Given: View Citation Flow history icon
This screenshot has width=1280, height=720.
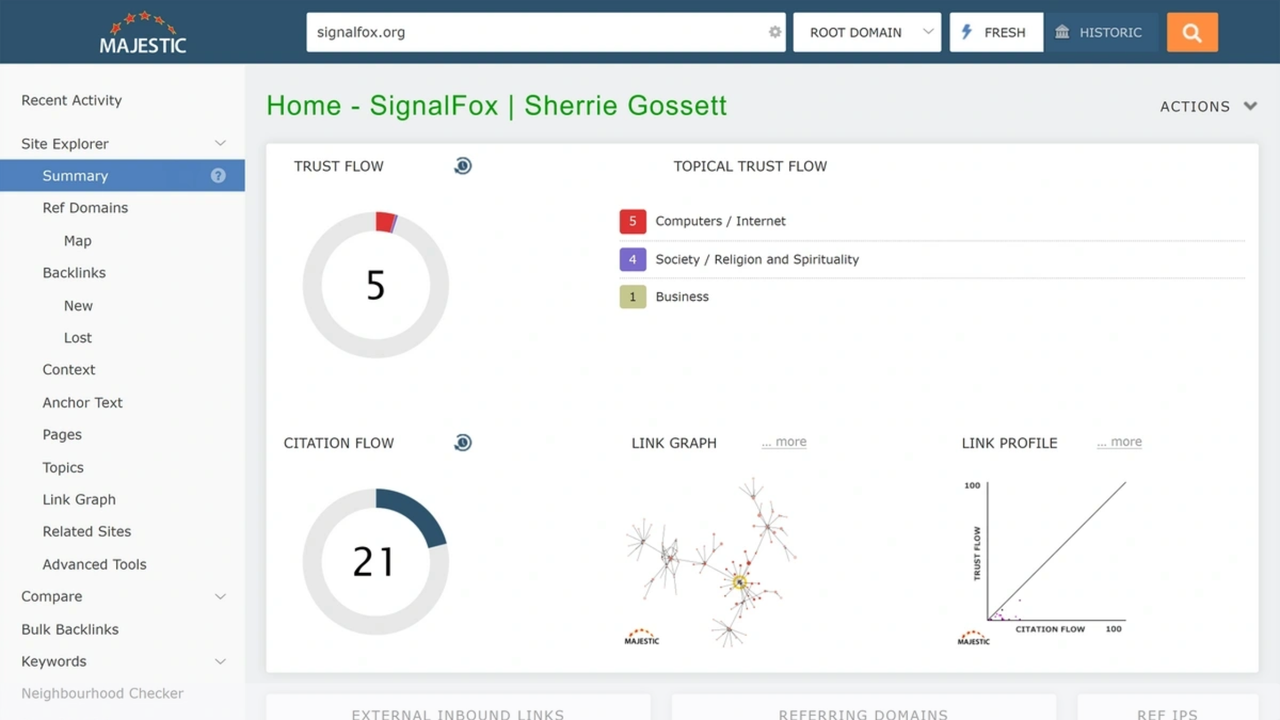Looking at the screenshot, I should coord(462,443).
